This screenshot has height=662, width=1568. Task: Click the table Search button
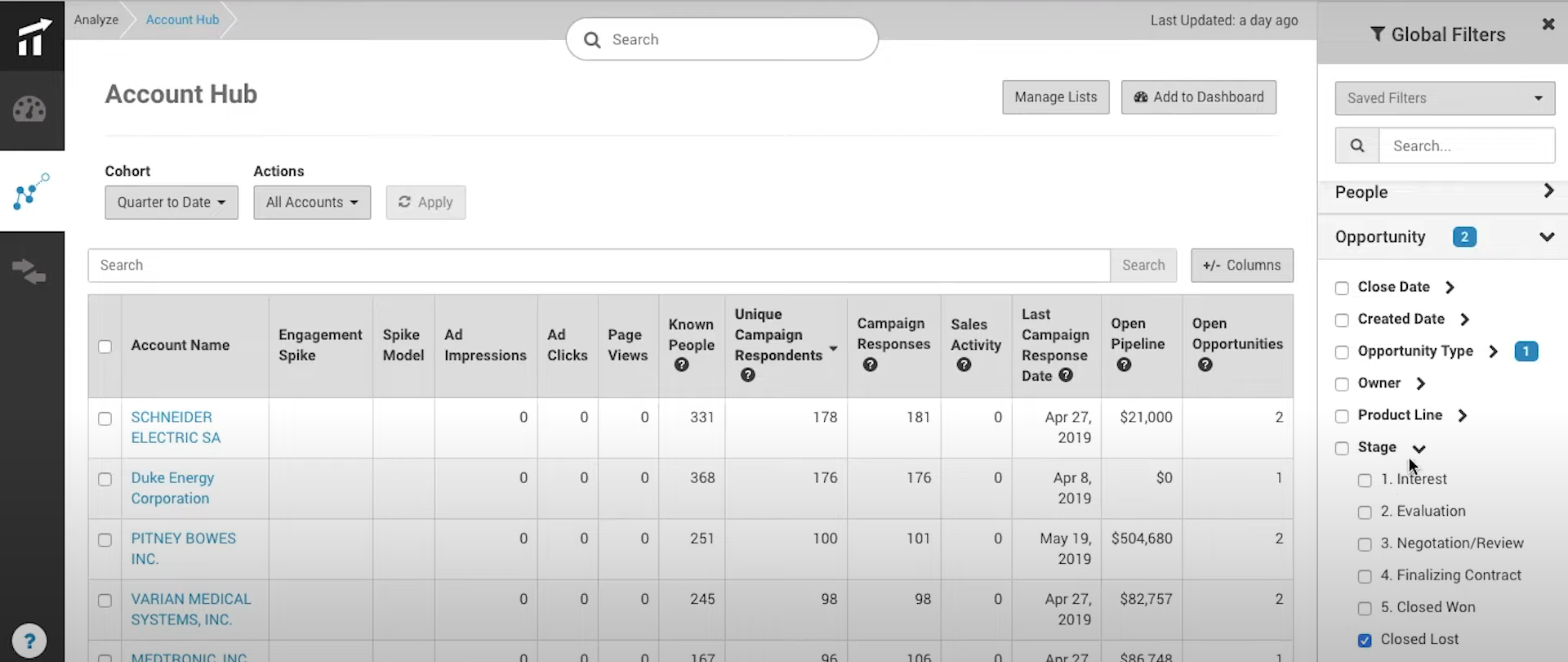coord(1143,266)
